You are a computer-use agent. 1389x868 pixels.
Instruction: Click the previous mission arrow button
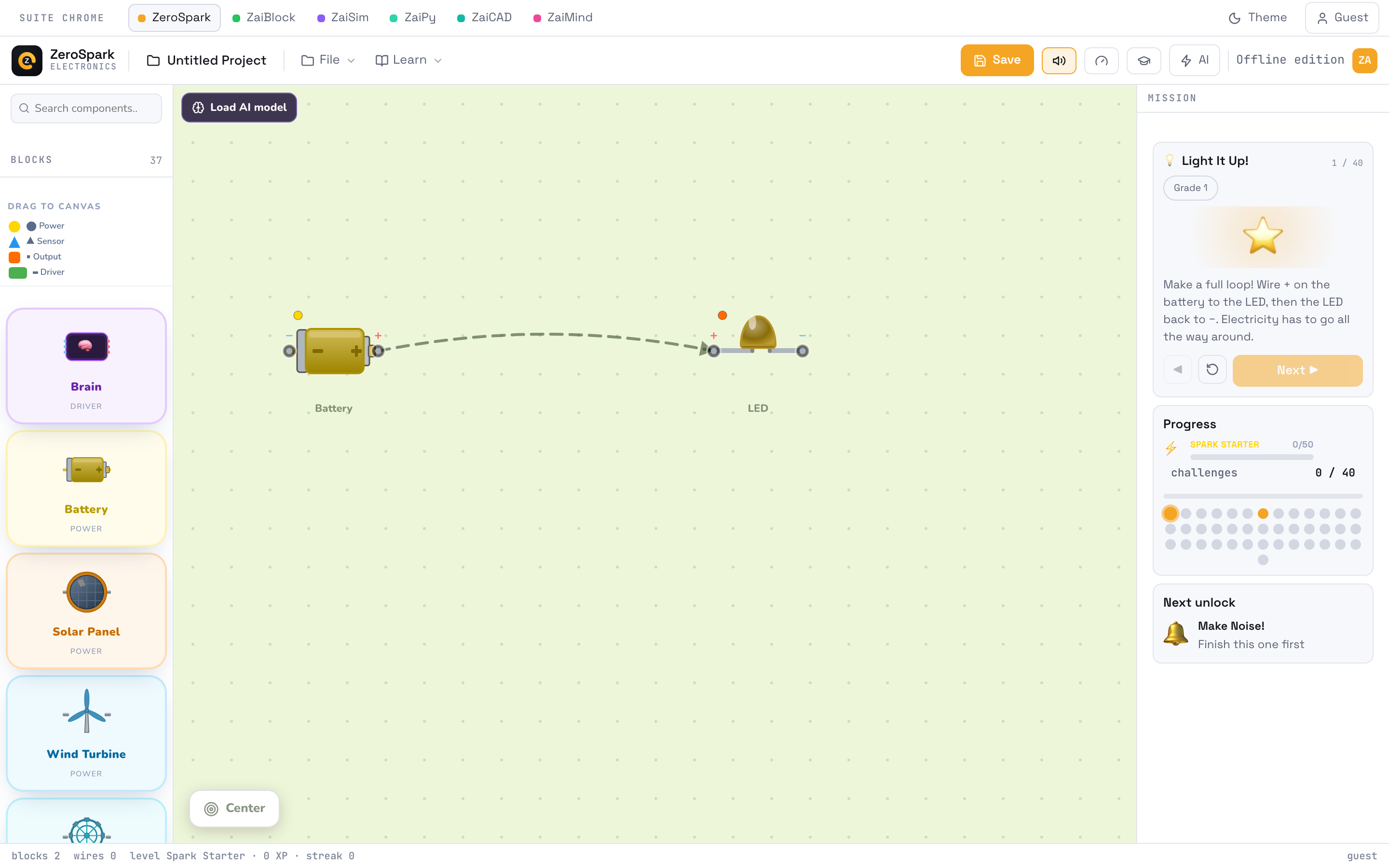(x=1178, y=370)
